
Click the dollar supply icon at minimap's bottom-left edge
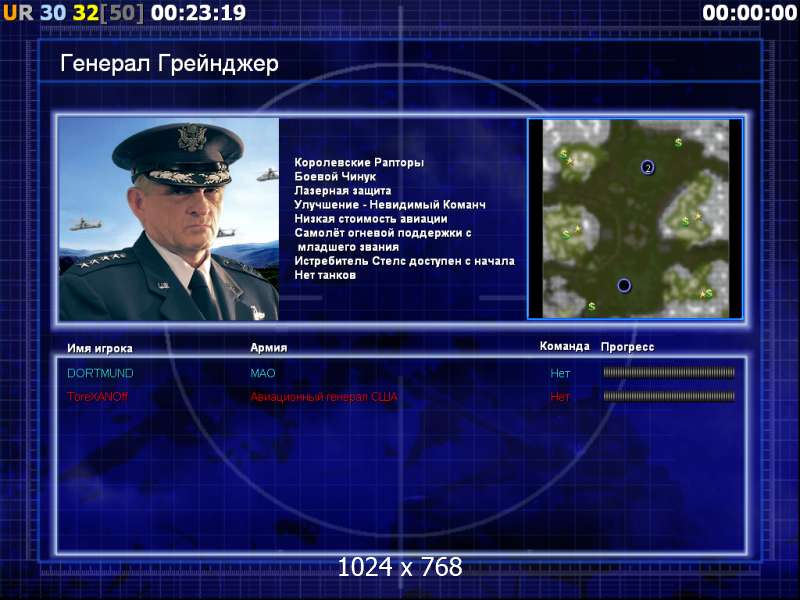coord(591,306)
